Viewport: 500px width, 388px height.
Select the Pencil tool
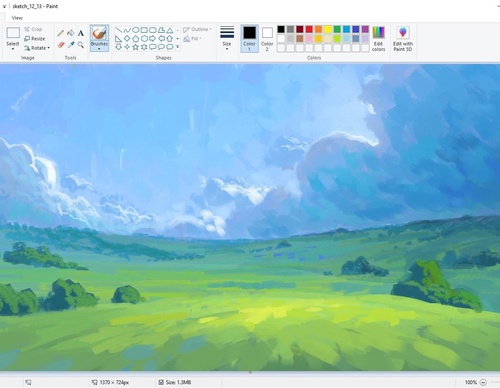(x=61, y=33)
